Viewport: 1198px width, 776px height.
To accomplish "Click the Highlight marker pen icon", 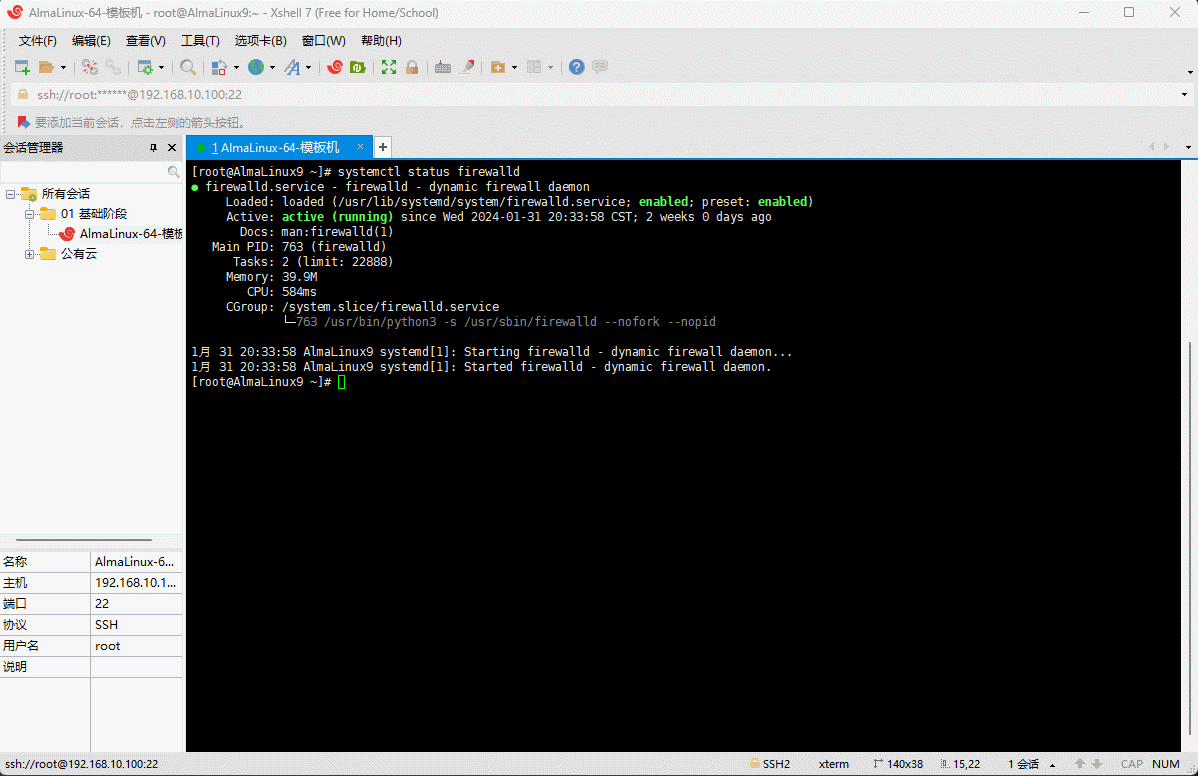I will [x=466, y=67].
